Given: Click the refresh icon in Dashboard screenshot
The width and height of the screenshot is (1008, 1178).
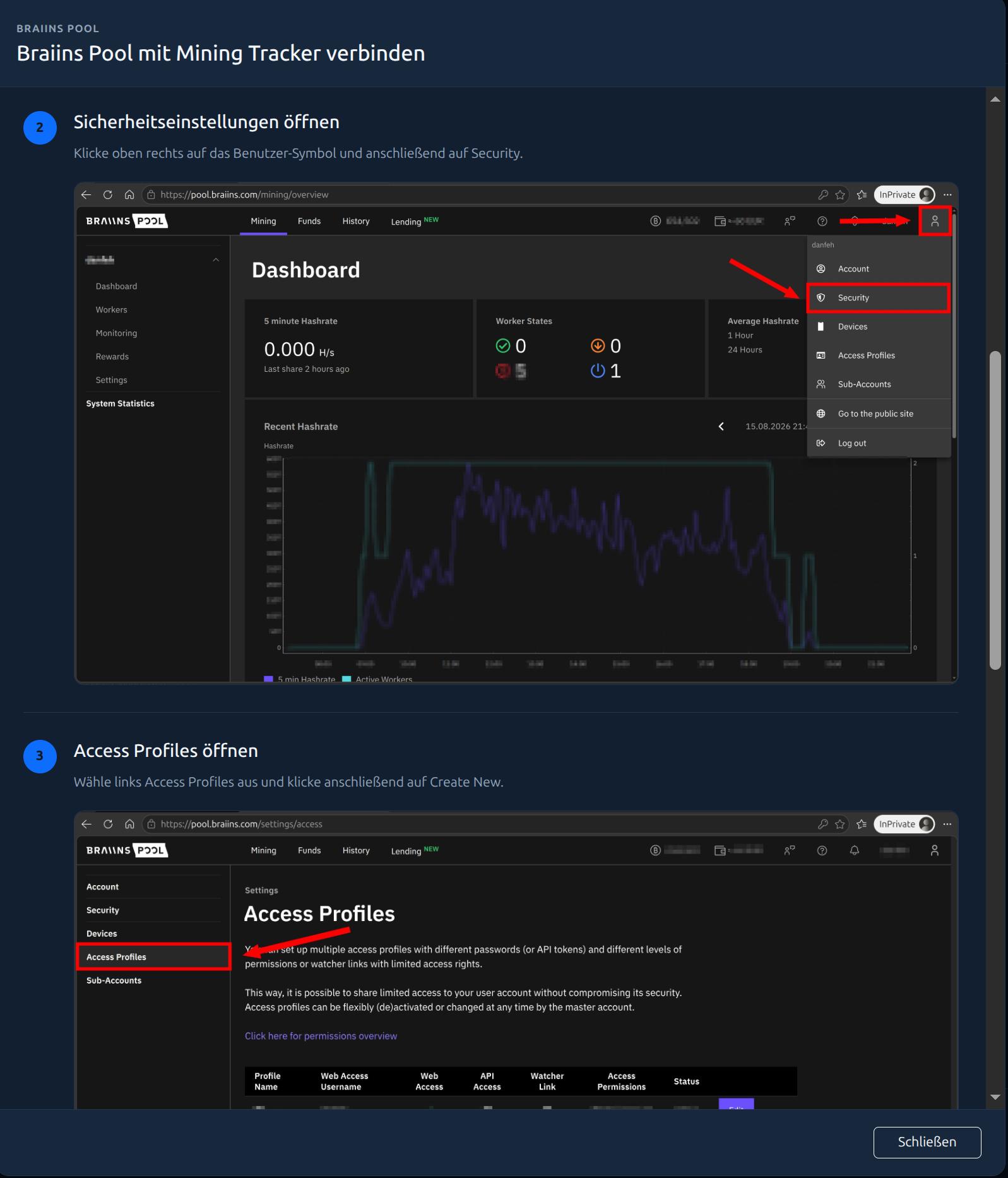Looking at the screenshot, I should click(x=108, y=194).
